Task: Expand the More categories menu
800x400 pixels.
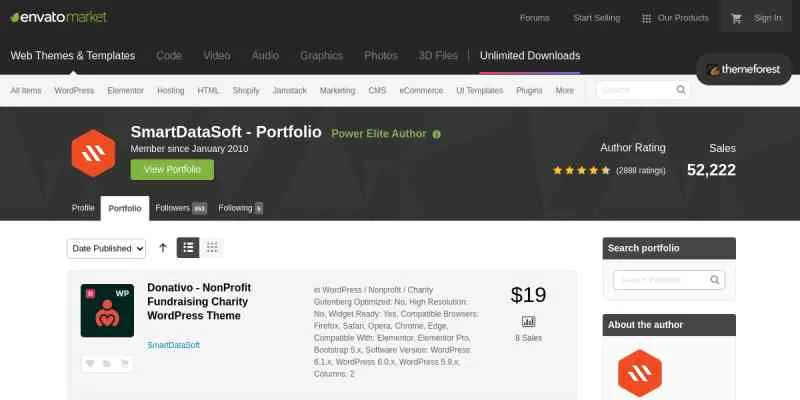Action: point(565,90)
